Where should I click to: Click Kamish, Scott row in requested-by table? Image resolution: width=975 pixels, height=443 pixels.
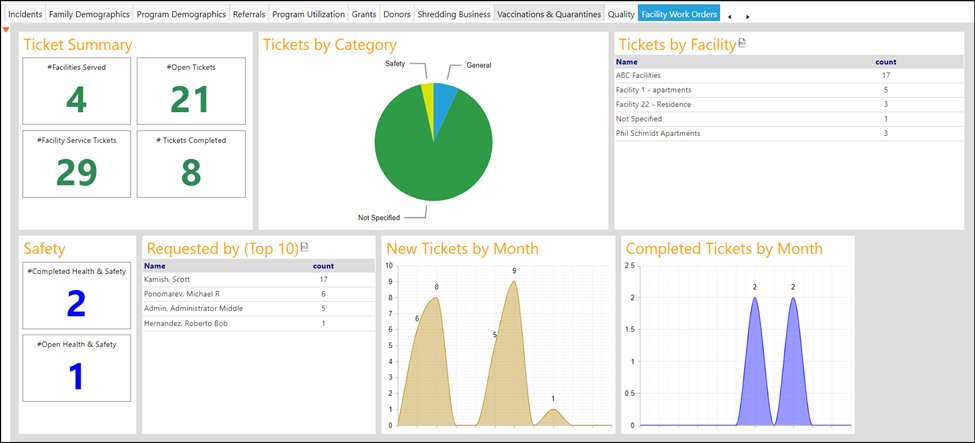[258, 279]
